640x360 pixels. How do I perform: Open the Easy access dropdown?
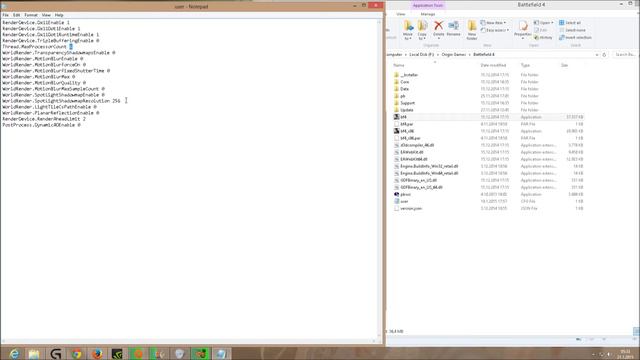pos(495,30)
